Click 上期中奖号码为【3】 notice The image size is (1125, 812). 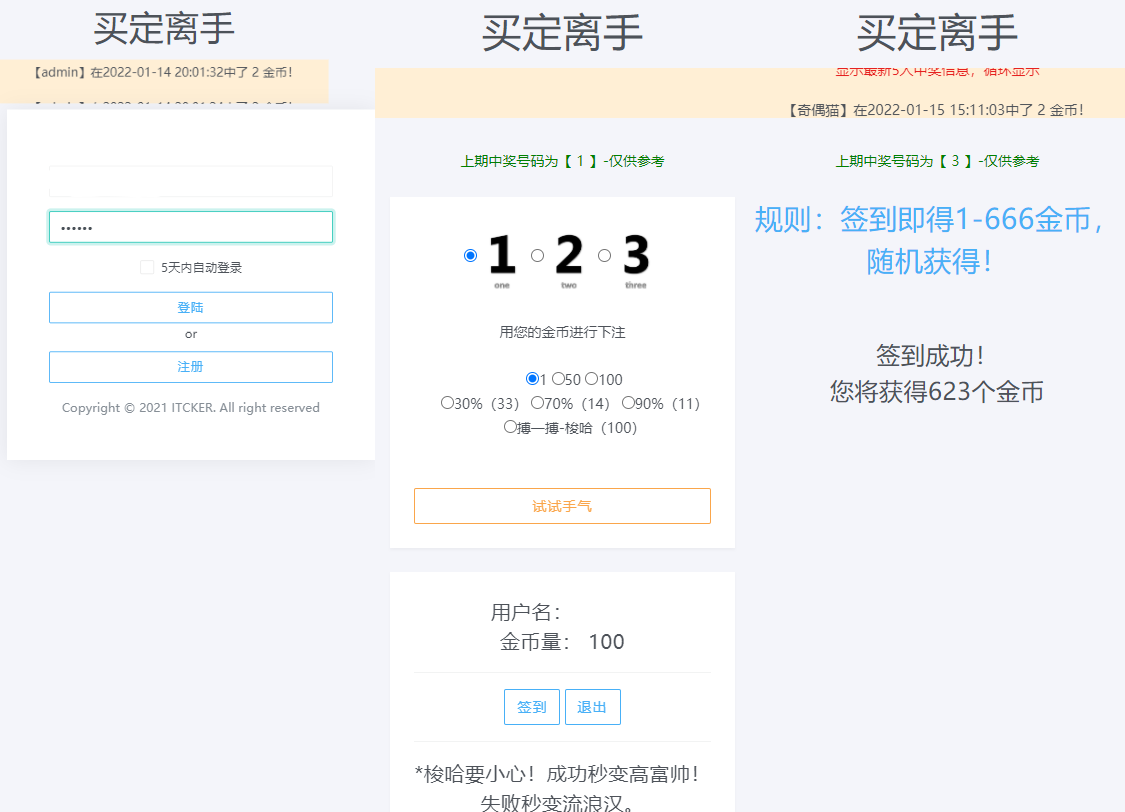click(937, 161)
